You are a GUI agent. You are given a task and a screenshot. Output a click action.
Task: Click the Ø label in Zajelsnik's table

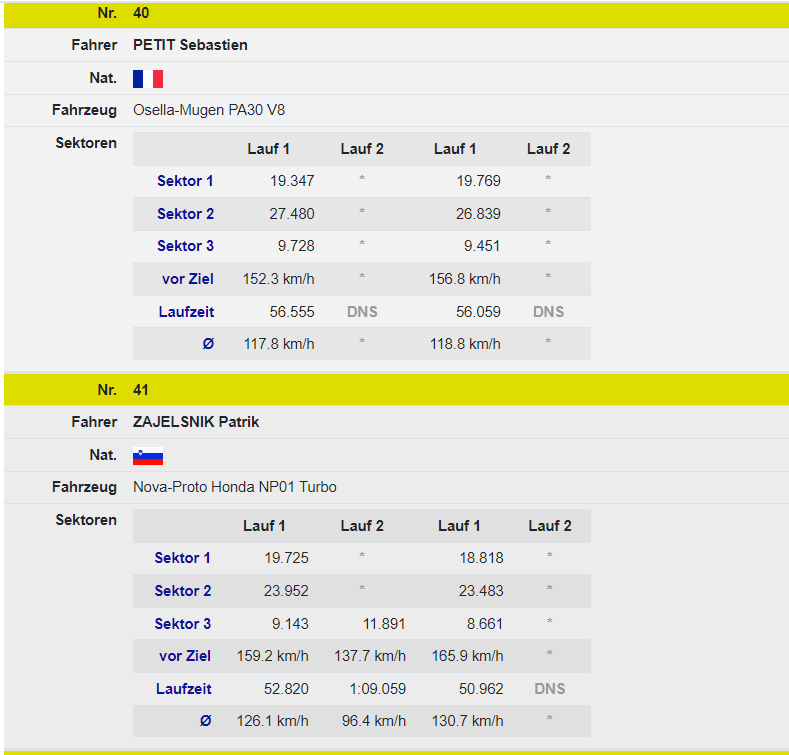(x=206, y=721)
